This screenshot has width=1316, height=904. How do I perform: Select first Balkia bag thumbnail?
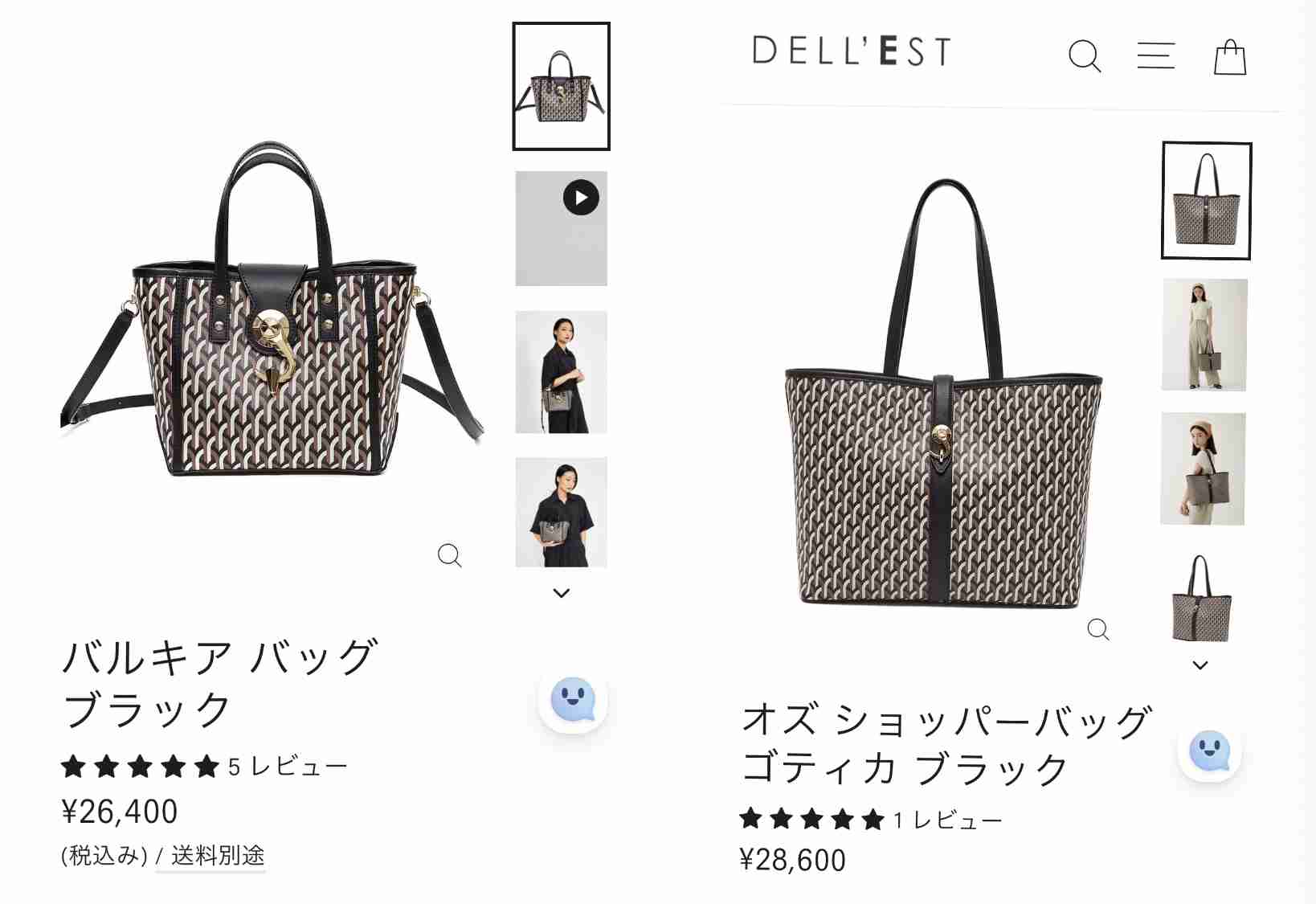(562, 86)
